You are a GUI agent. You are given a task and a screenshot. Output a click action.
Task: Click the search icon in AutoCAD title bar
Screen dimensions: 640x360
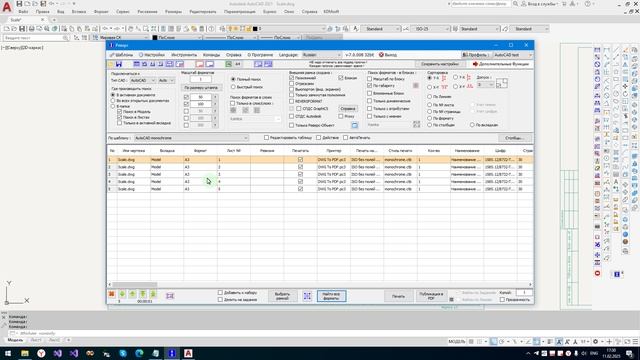(x=516, y=4)
